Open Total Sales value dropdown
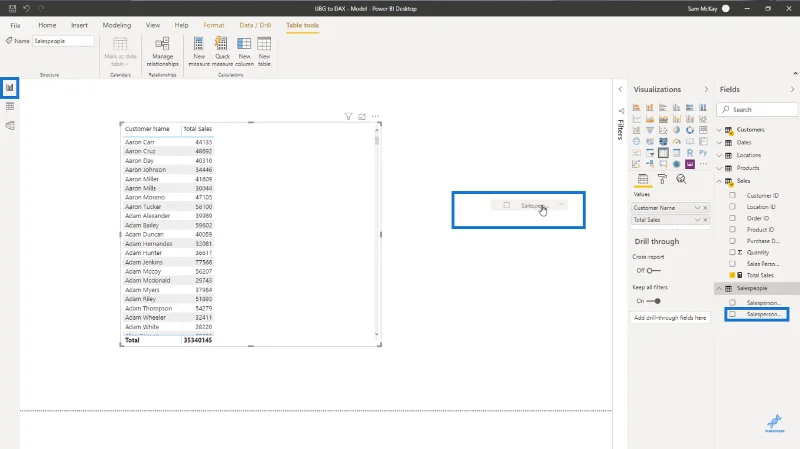The width and height of the screenshot is (800, 449). click(x=697, y=220)
